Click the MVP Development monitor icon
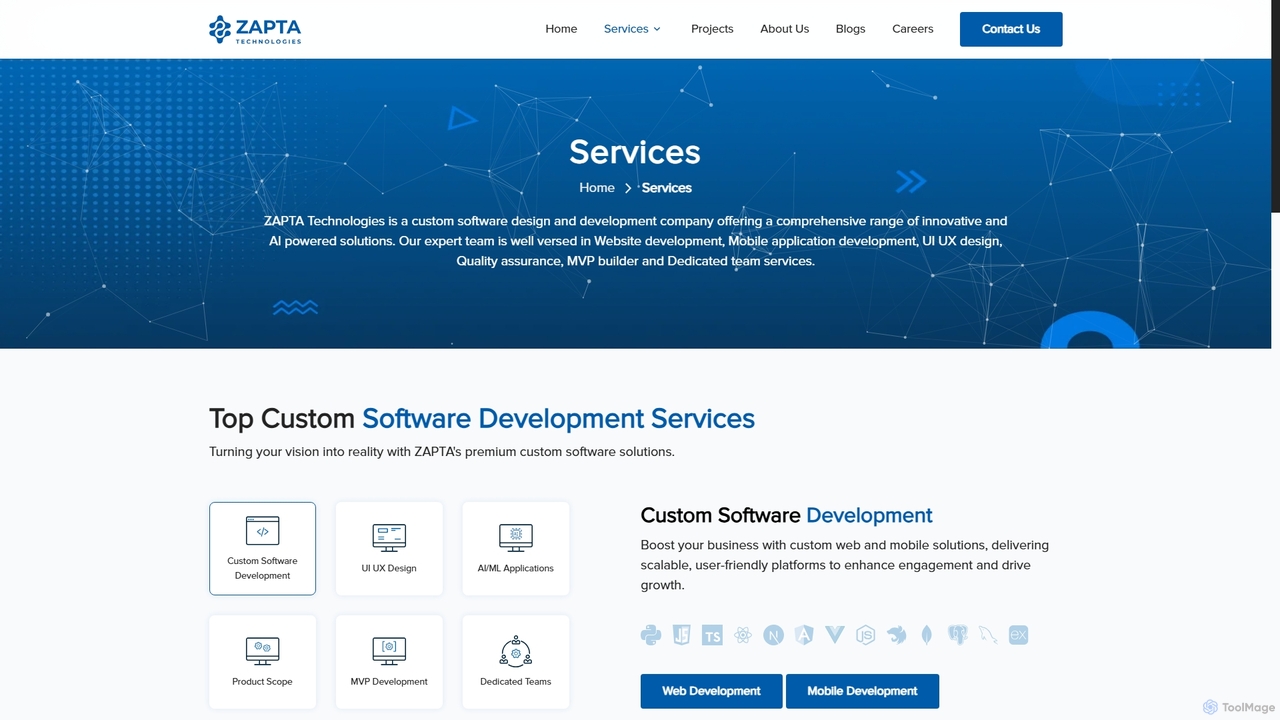 point(389,651)
